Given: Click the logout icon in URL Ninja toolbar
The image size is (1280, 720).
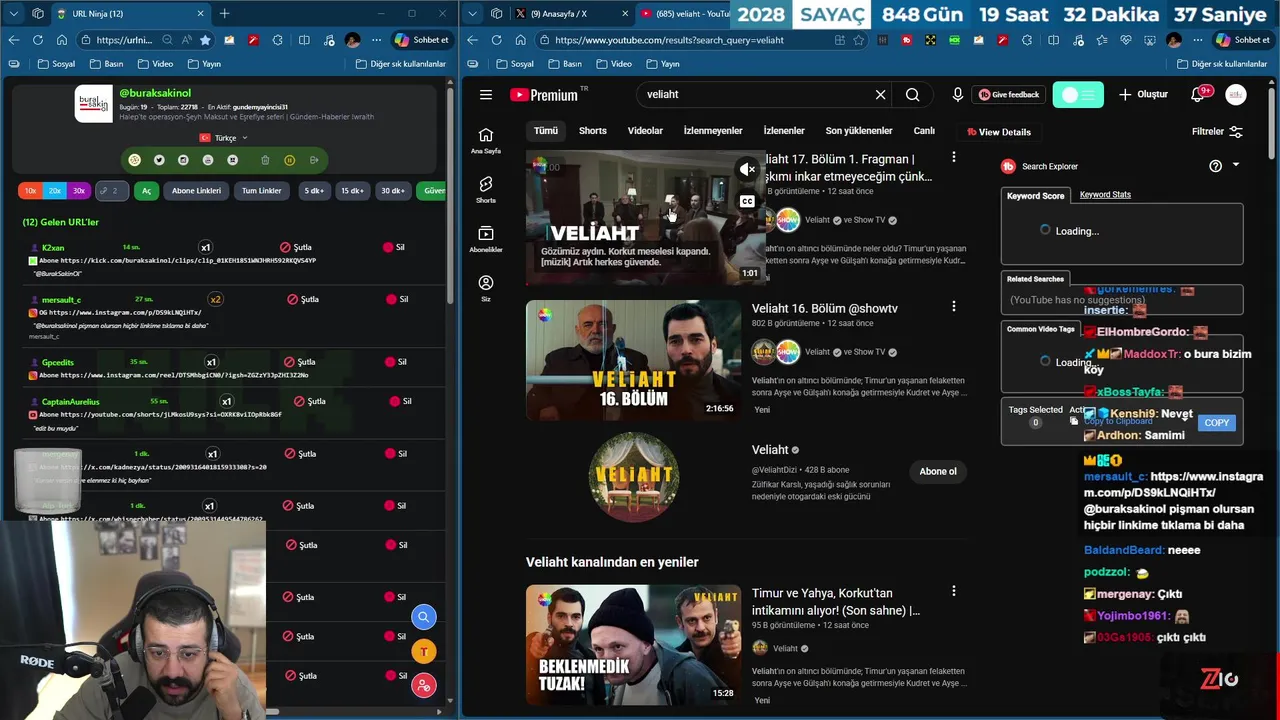Looking at the screenshot, I should (x=314, y=160).
